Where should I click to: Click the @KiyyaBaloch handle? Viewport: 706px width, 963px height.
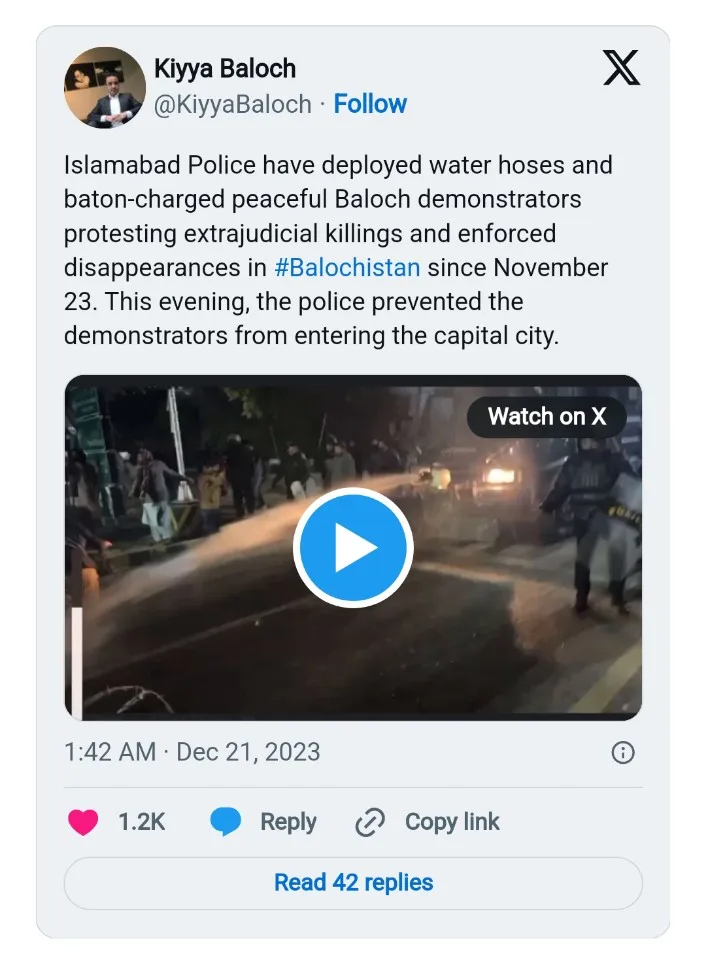pyautogui.click(x=233, y=104)
